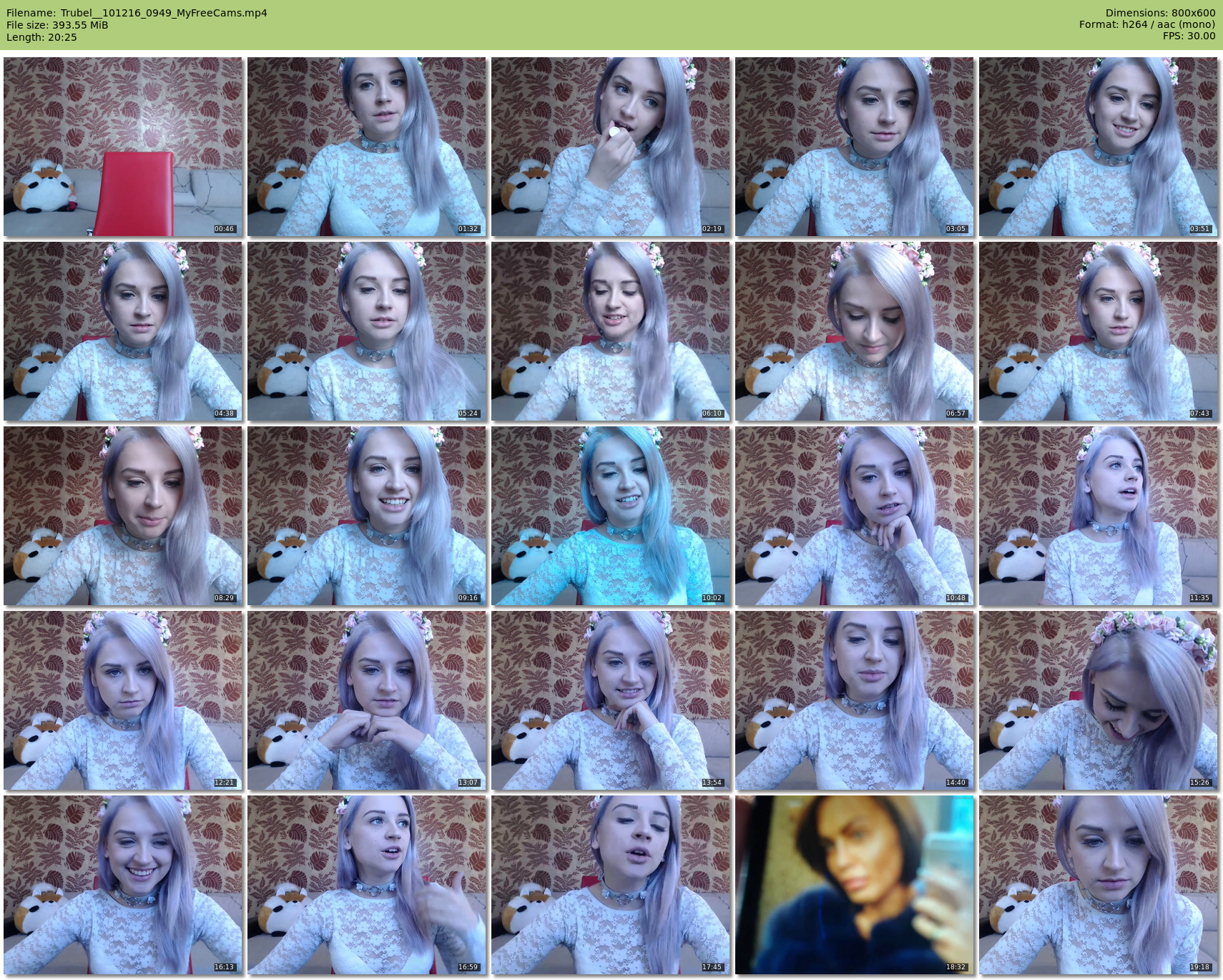
Task: Click the 'File size: 393.55 MiB' text
Action: (x=57, y=25)
